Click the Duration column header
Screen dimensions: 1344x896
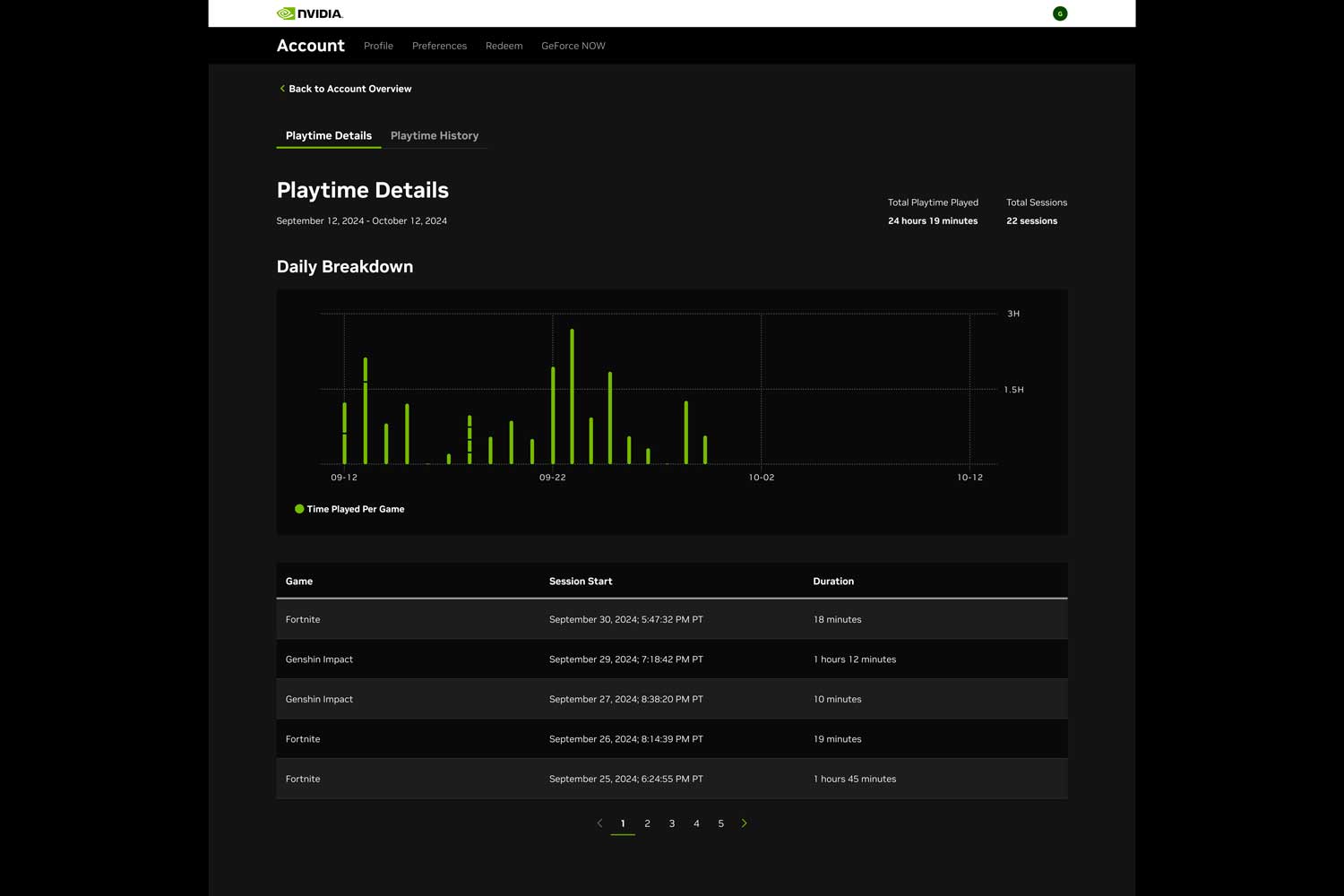click(x=833, y=582)
